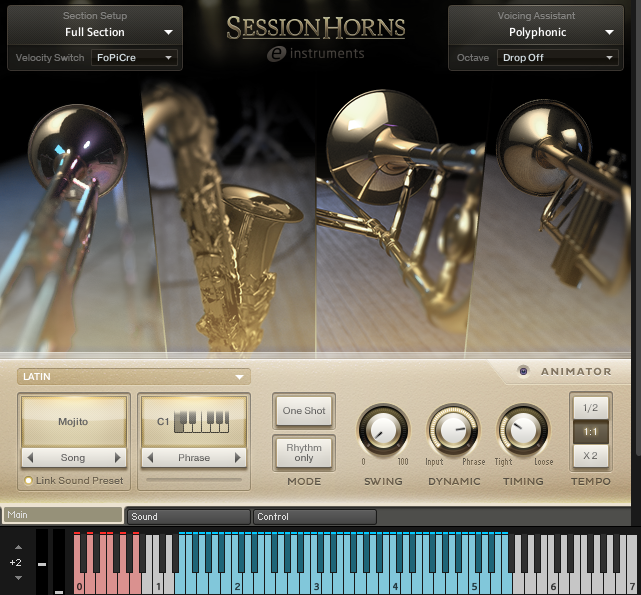641x595 pixels.
Task: Set tempo to 1:1
Action: pyautogui.click(x=590, y=432)
